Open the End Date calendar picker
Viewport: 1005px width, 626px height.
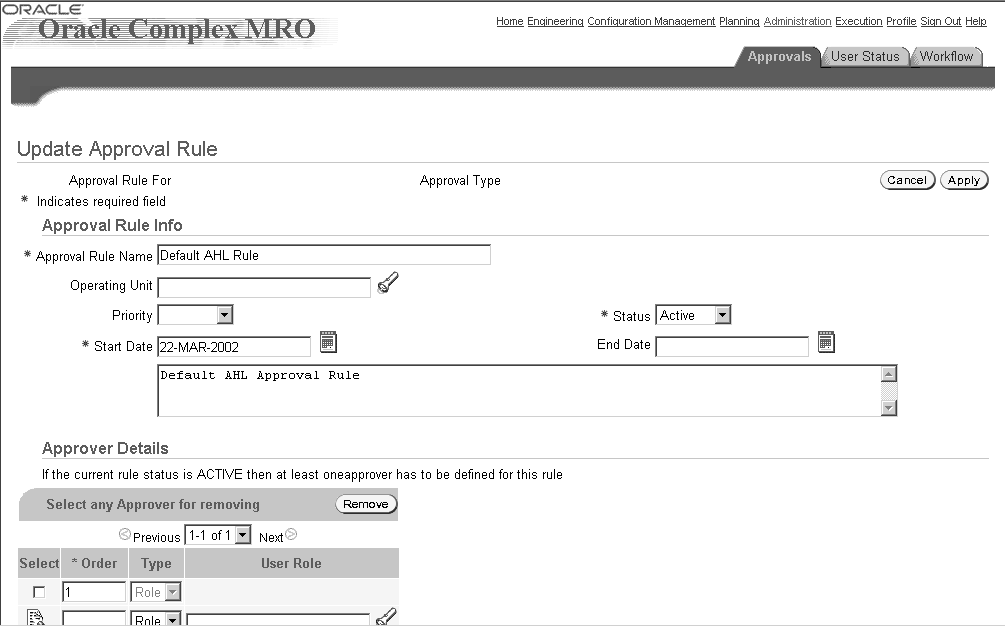826,342
